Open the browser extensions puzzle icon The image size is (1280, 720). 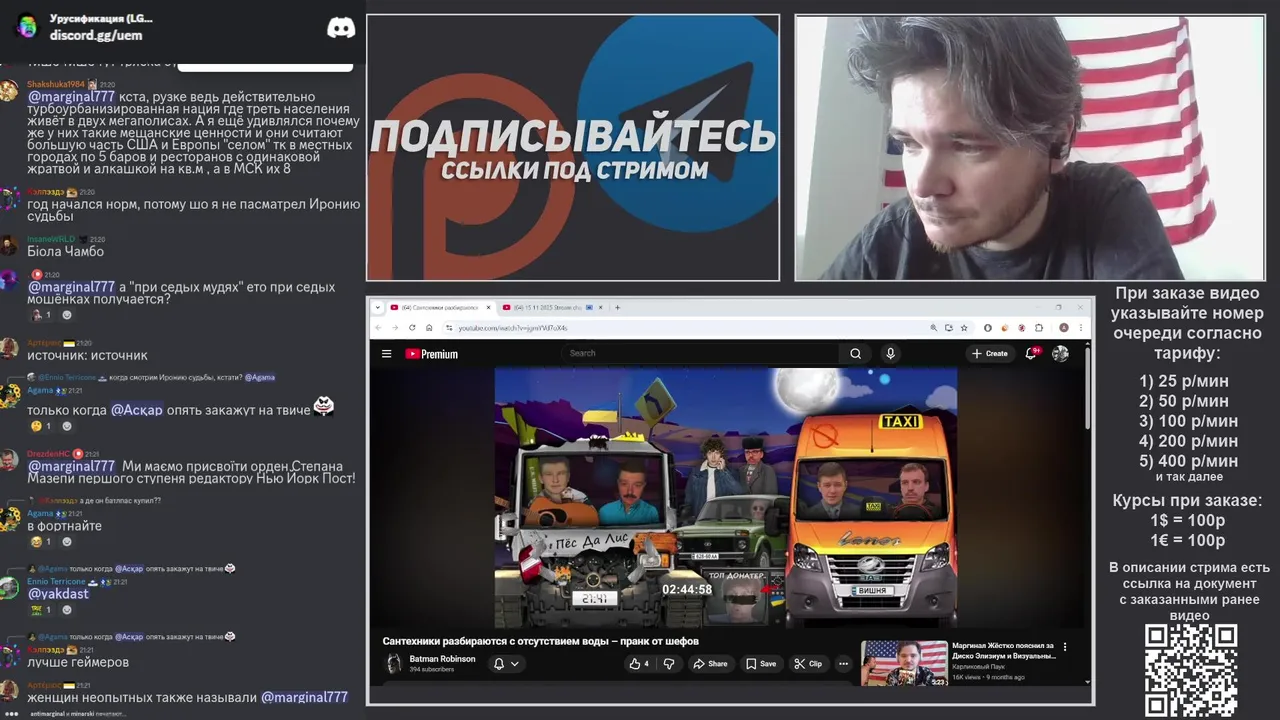[1039, 328]
